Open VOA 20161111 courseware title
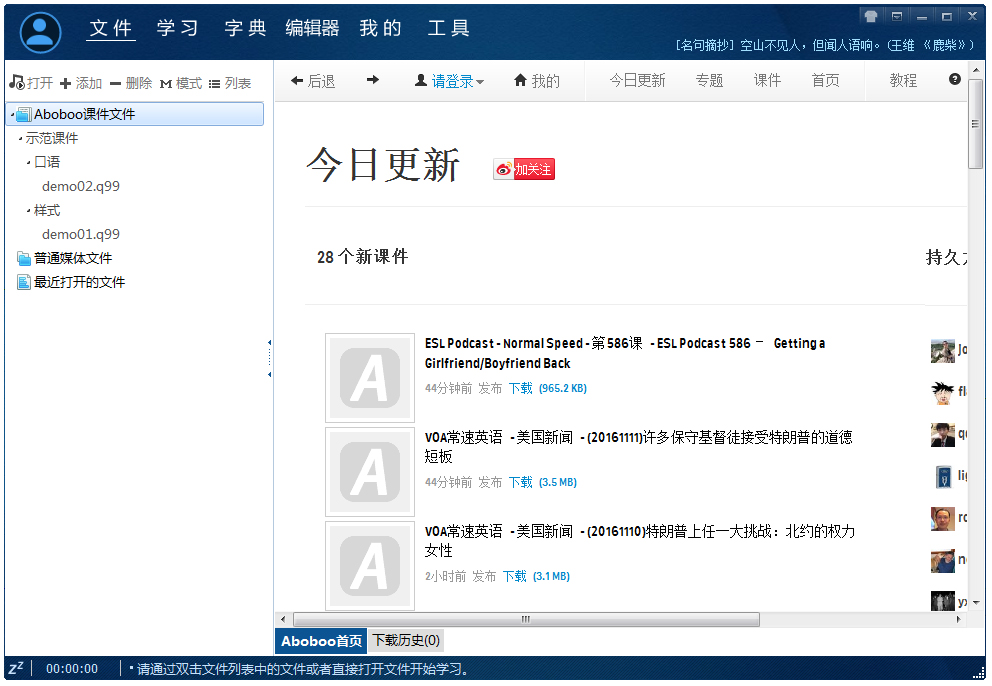 [638, 447]
